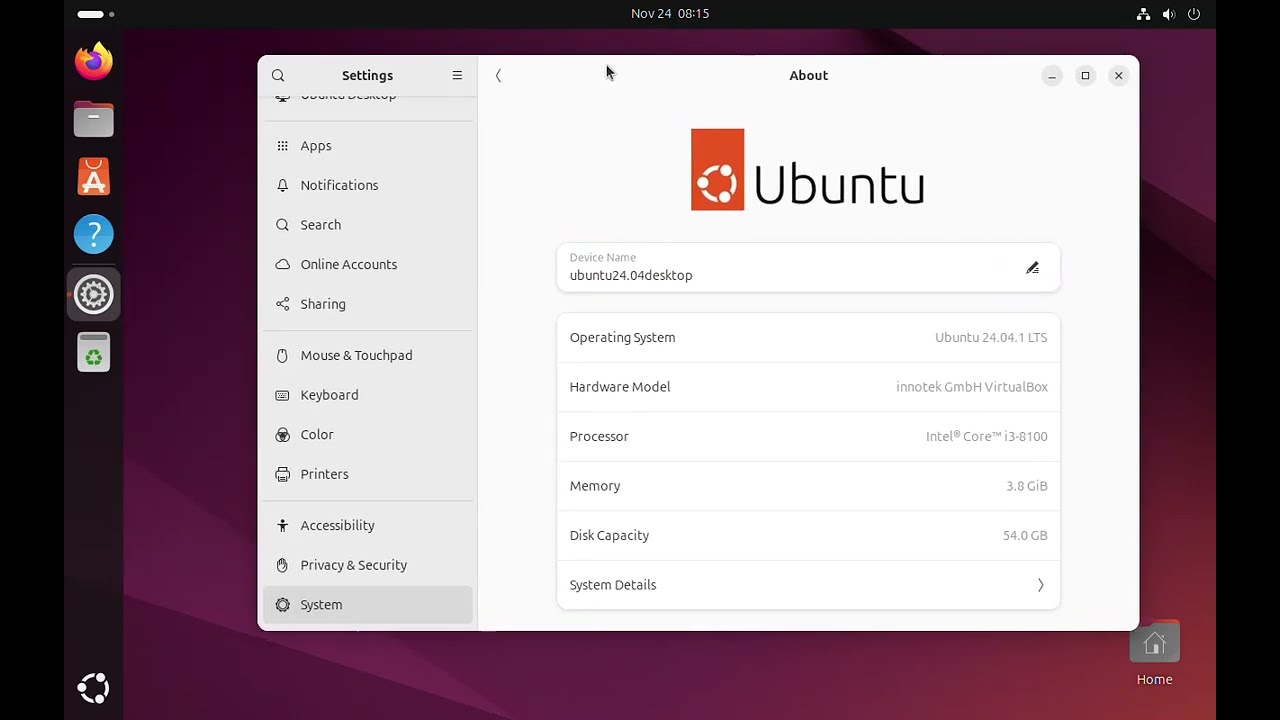Click the Operating System label
The width and height of the screenshot is (1280, 720).
[x=622, y=337]
